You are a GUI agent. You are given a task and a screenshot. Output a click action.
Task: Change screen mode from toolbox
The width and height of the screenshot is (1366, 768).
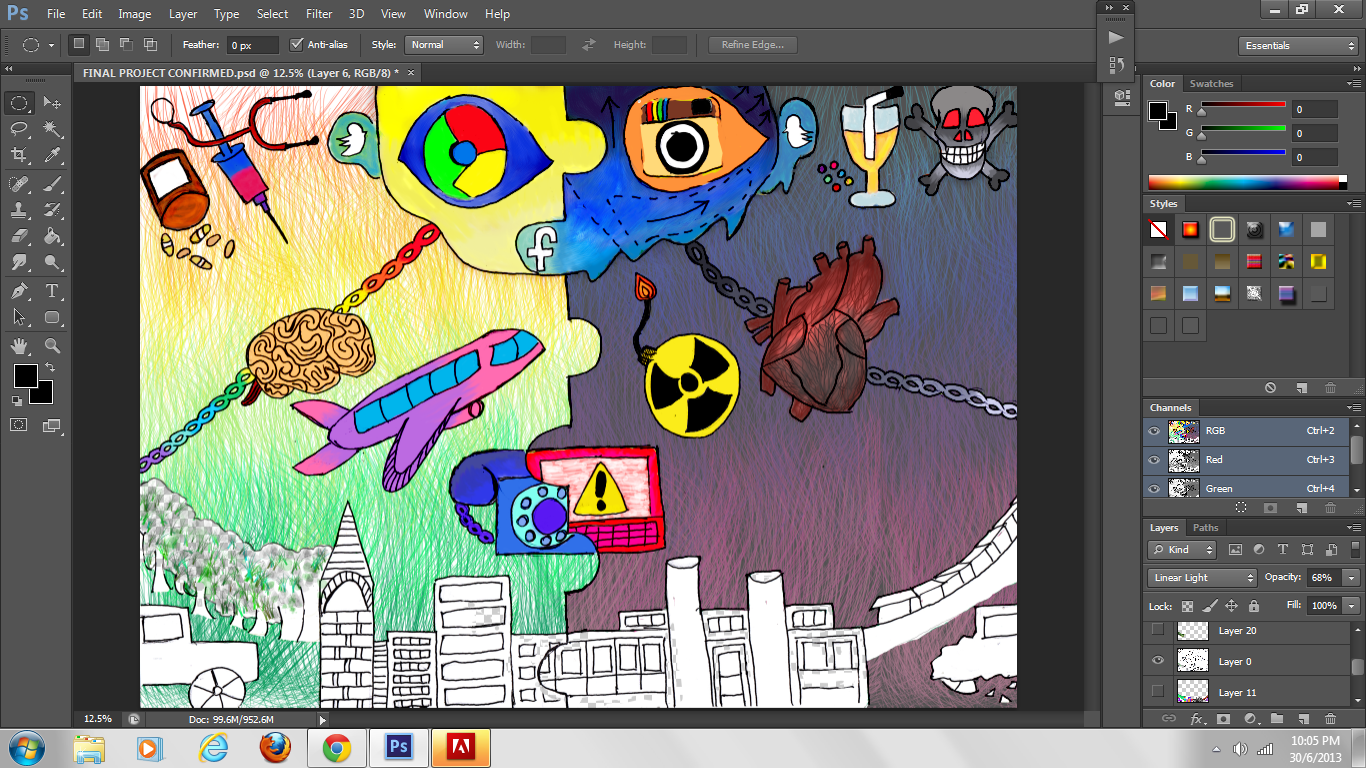52,425
